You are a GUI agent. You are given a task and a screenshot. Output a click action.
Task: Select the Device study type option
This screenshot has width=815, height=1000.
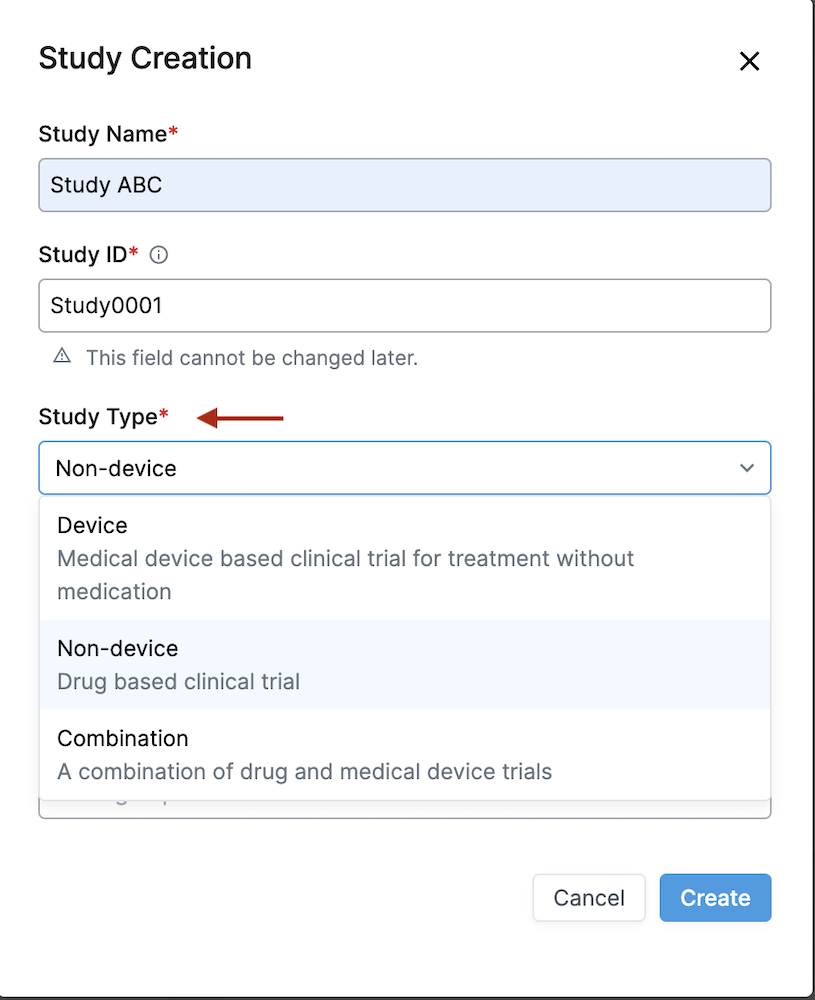tap(405, 559)
